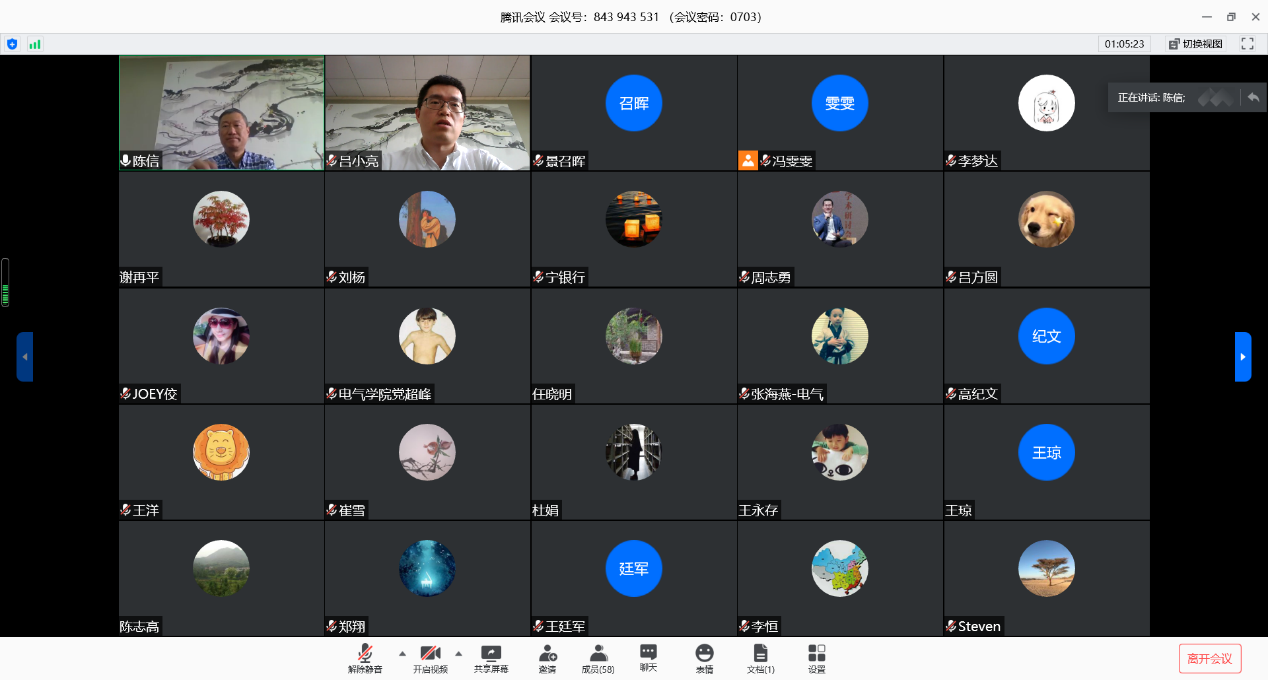Select 吕小亮's video tile

tap(427, 112)
